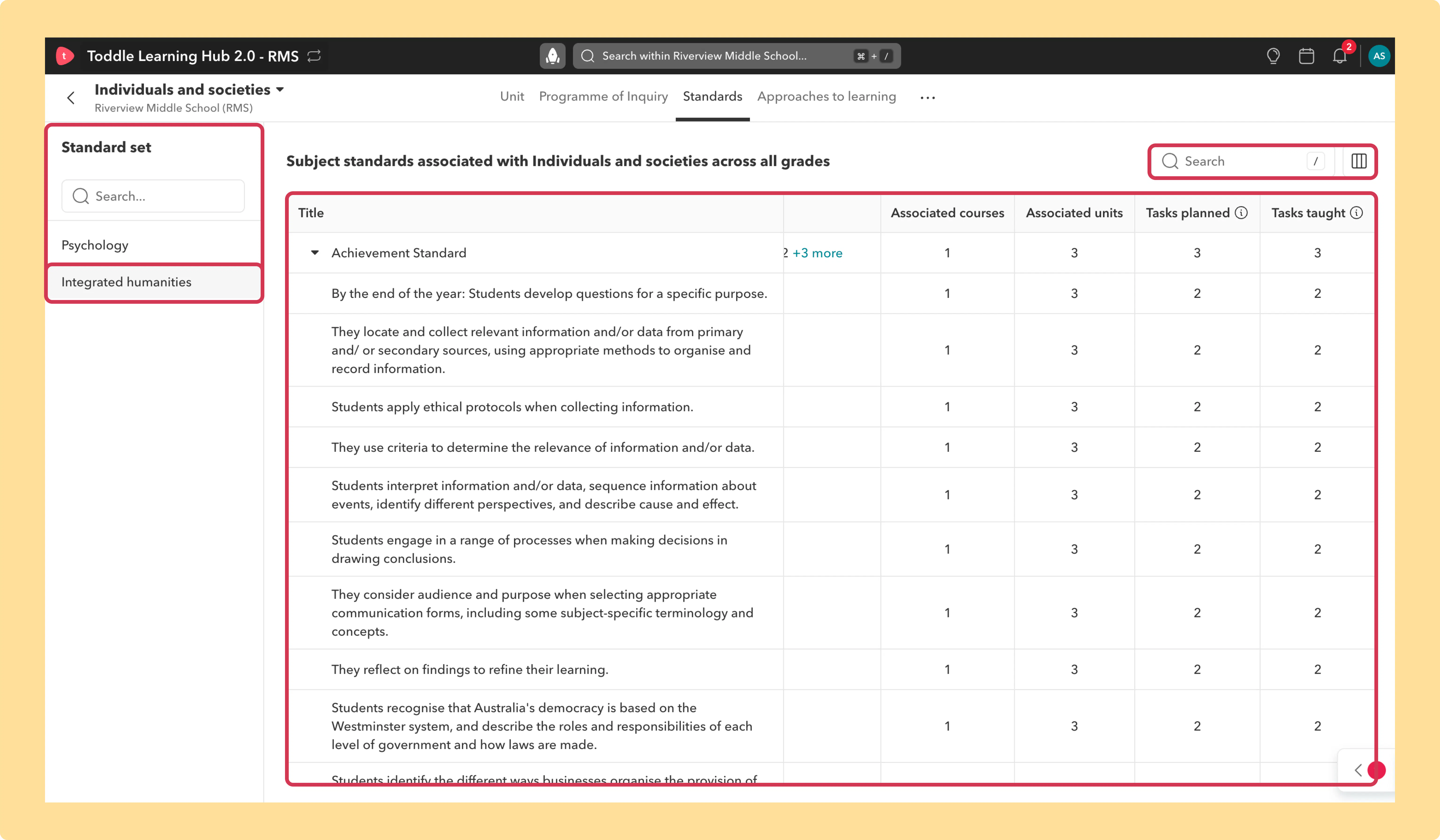This screenshot has height=840, width=1440.
Task: Click the magnifier icon in standards table search
Action: pyautogui.click(x=1170, y=162)
